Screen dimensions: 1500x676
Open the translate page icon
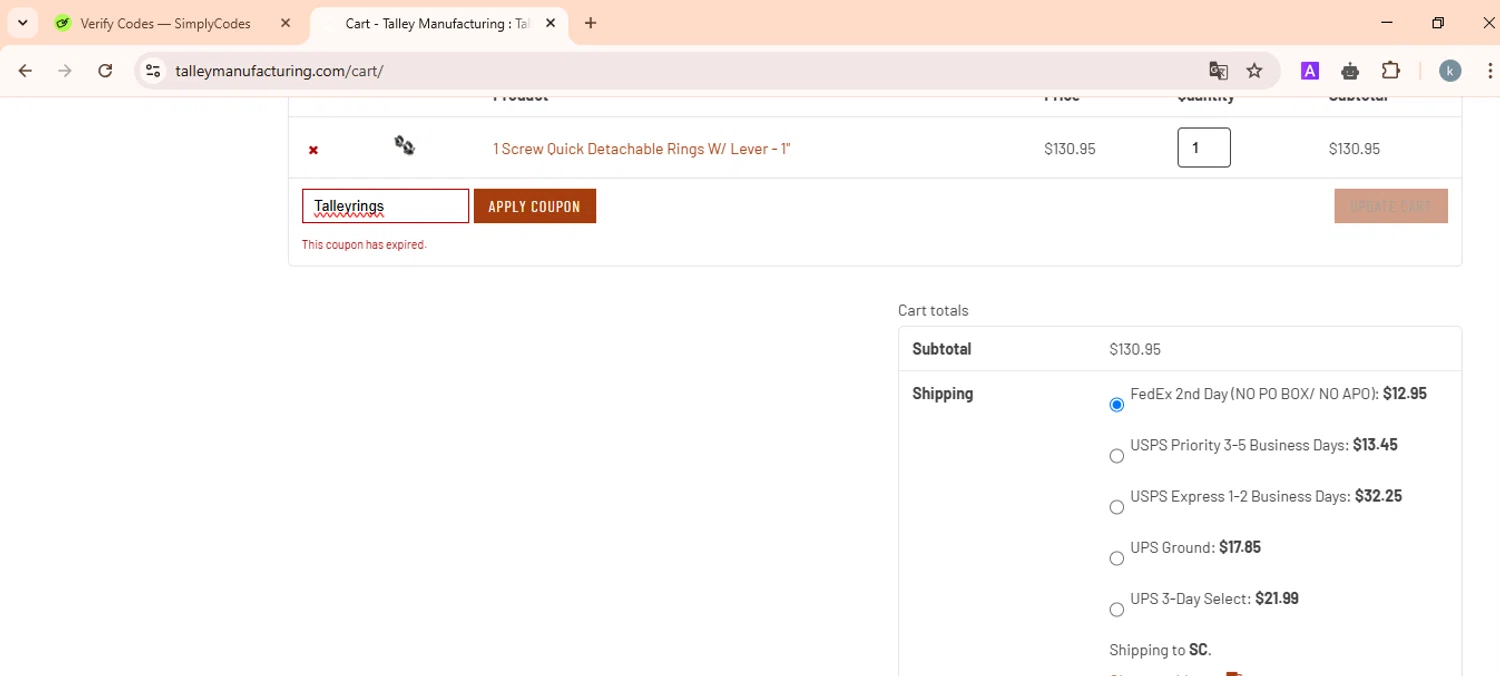(x=1218, y=70)
